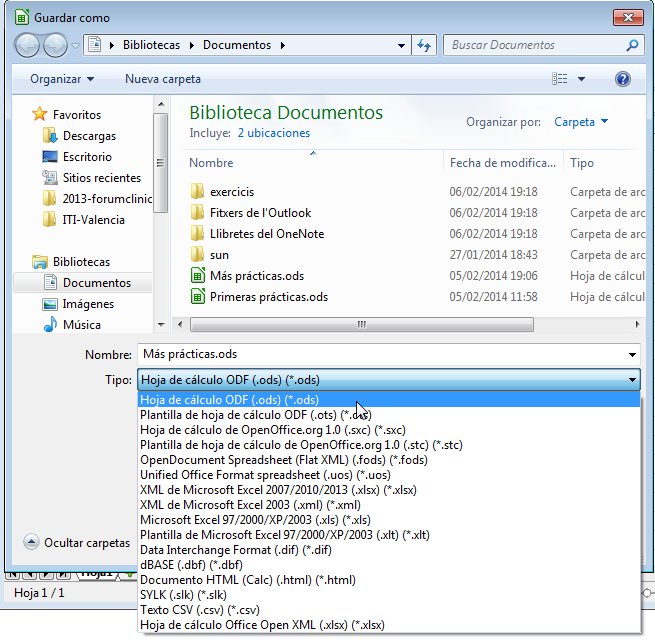This screenshot has width=655, height=644.
Task: Select Hoja de cálculo ODF (.ods) type
Action: pos(388,400)
